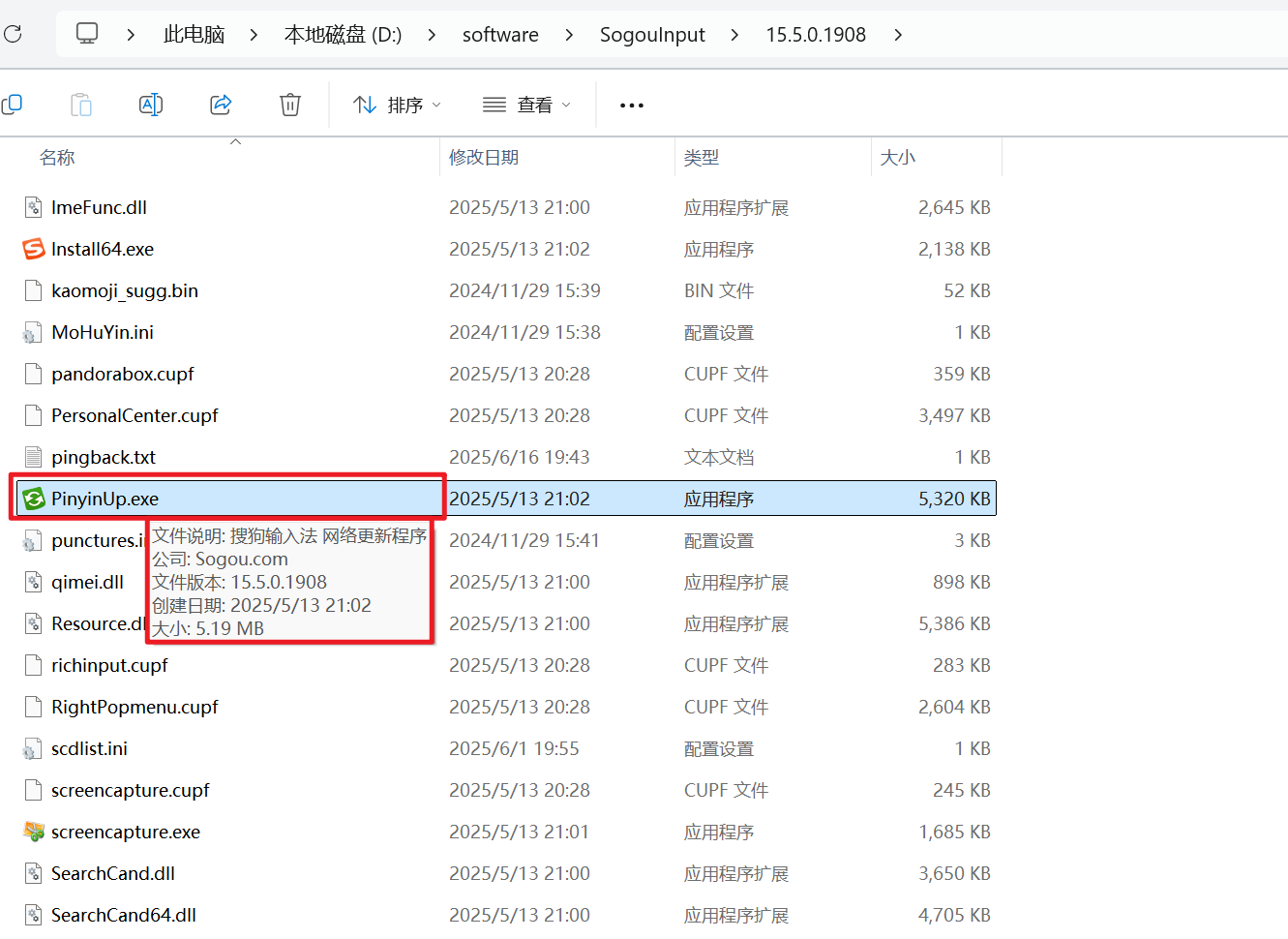Click the file icon beside richinput.cupf
The width and height of the screenshot is (1288, 939).
point(34,665)
